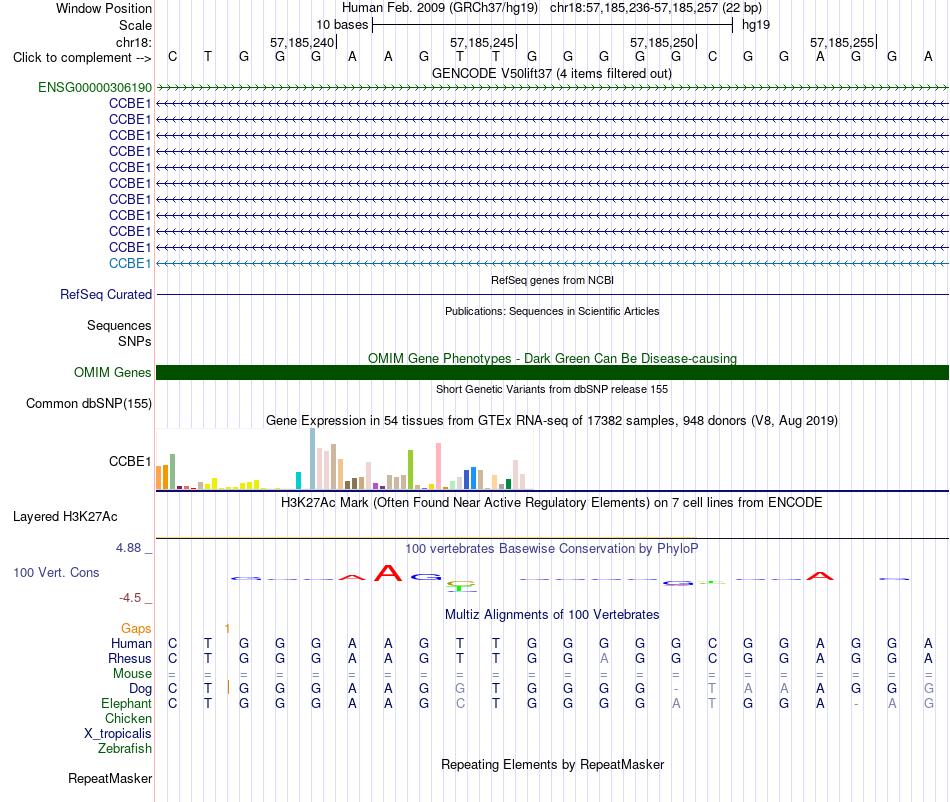Viewport: 950px width, 802px height.
Task: Click the tall red A in PhyloP track
Action: (388, 573)
